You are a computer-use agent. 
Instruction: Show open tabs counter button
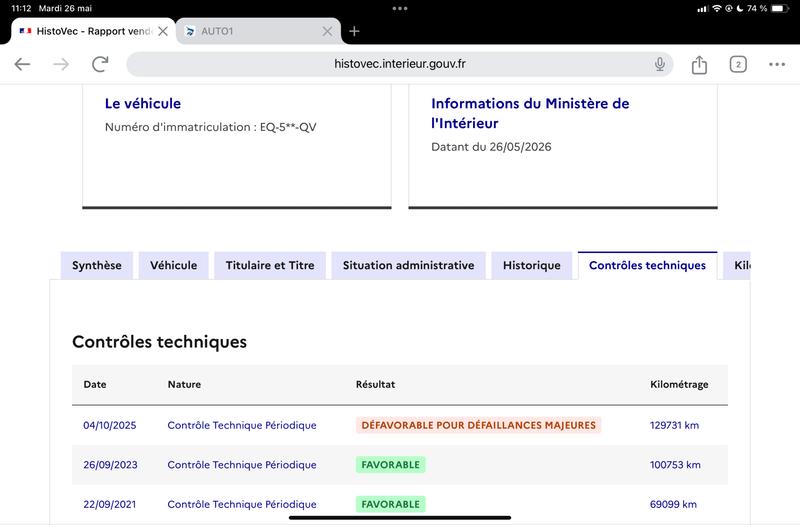[738, 64]
